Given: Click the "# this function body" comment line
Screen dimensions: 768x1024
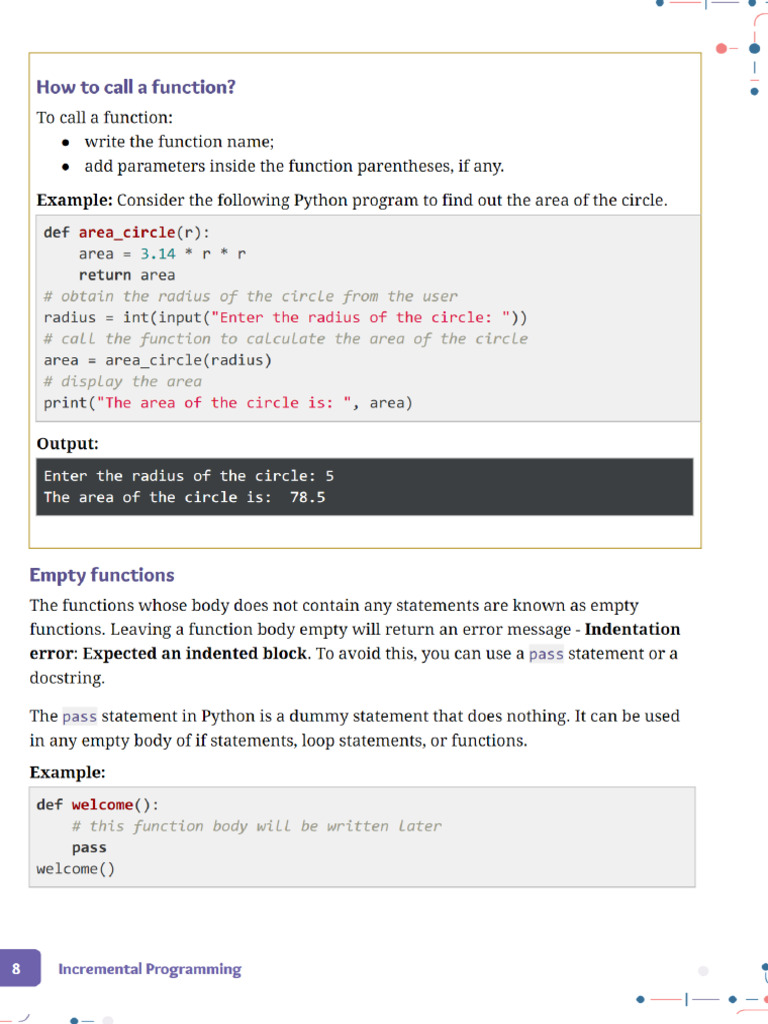Looking at the screenshot, I should click(x=256, y=826).
